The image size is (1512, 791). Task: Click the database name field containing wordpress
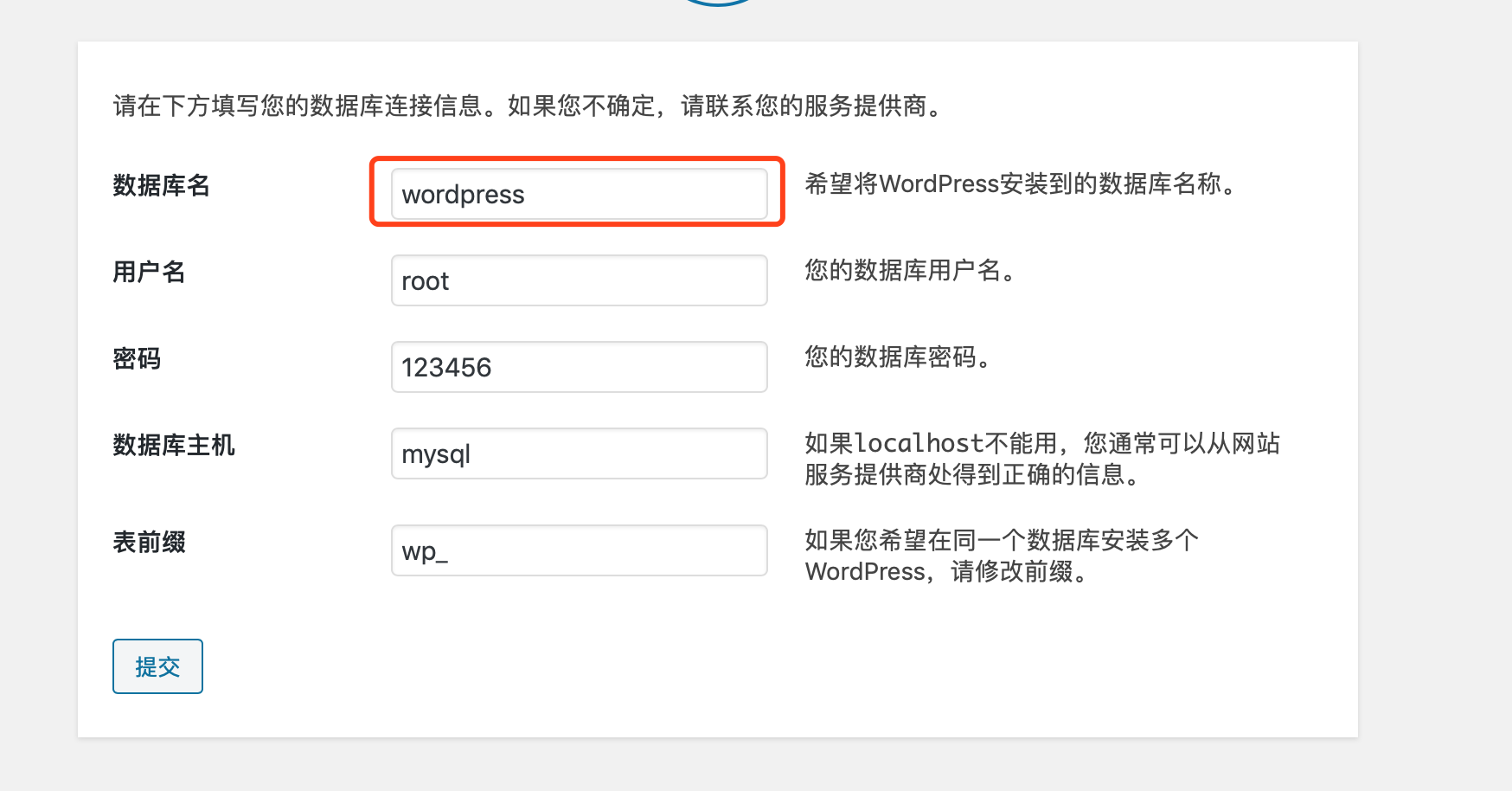579,194
